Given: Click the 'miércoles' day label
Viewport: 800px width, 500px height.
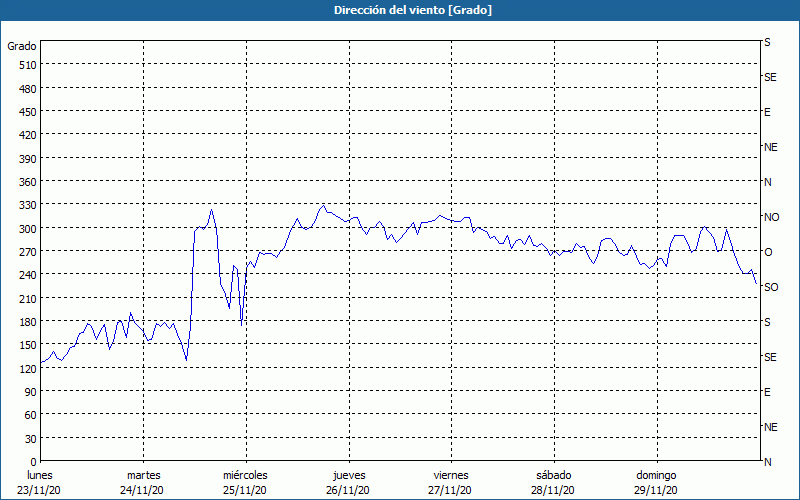Looking at the screenshot, I should [245, 475].
